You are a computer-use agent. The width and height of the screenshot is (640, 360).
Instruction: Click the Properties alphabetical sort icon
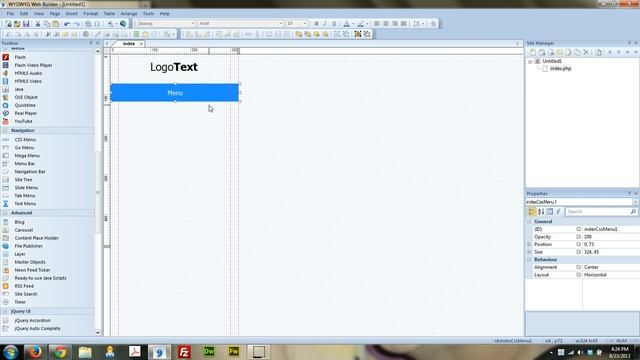541,211
